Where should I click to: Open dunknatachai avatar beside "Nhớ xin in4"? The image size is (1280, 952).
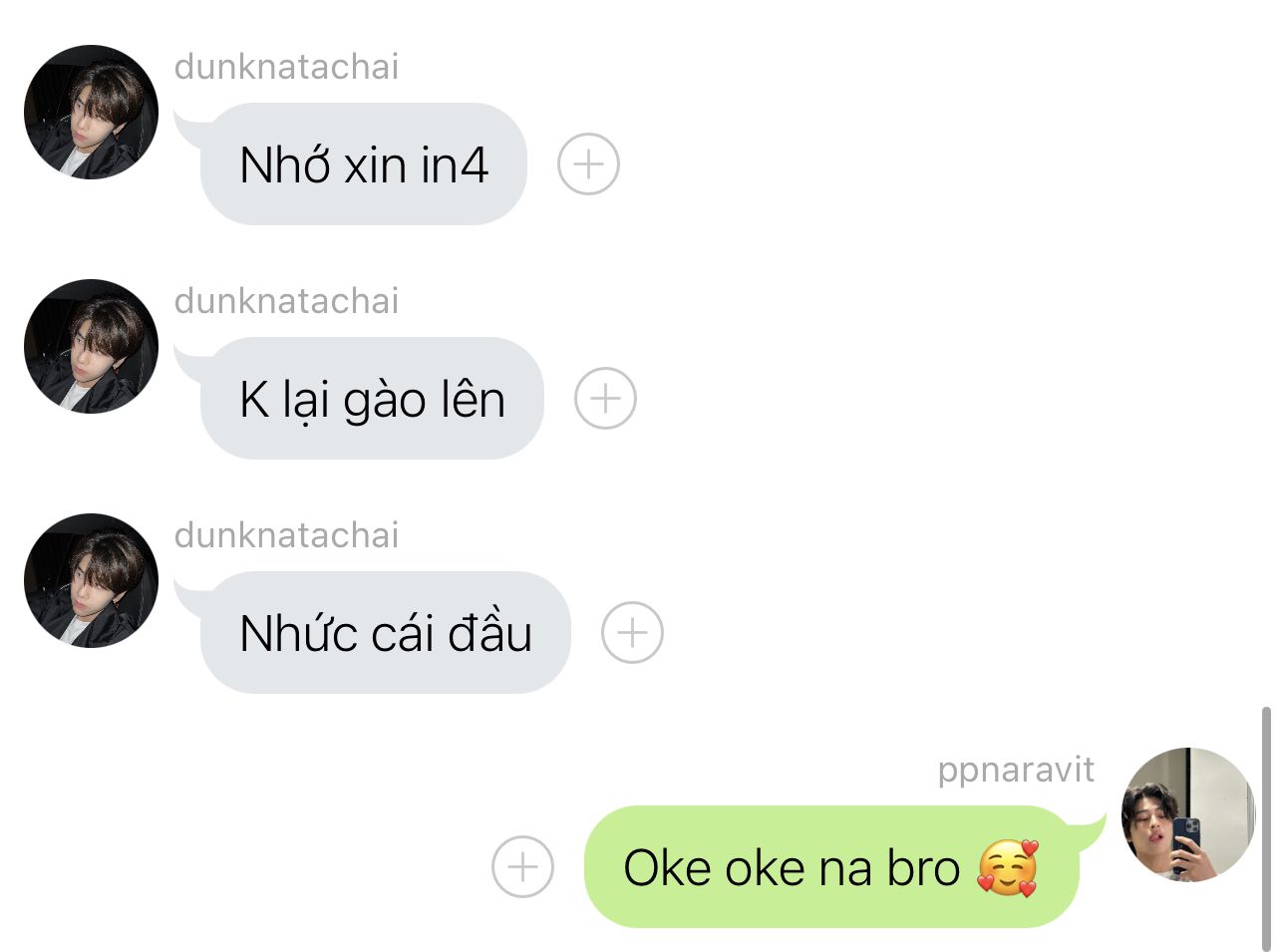pos(91,112)
